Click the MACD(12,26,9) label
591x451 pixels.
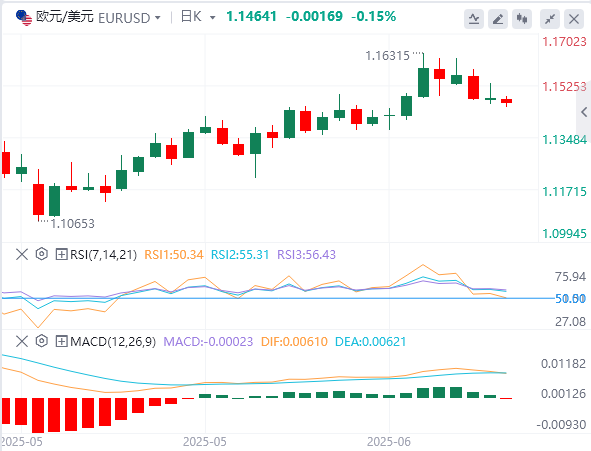pyautogui.click(x=113, y=342)
